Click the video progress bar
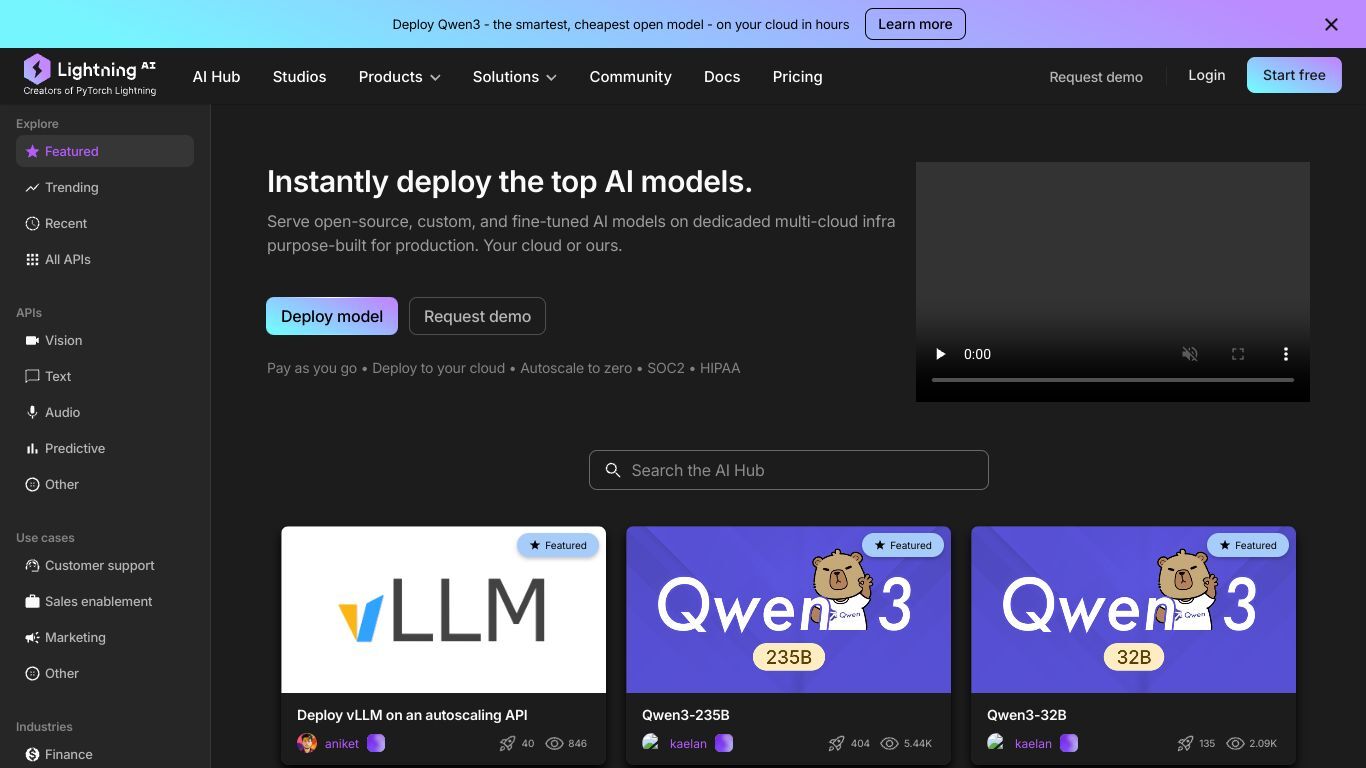Viewport: 1366px width, 768px height. (x=1112, y=380)
